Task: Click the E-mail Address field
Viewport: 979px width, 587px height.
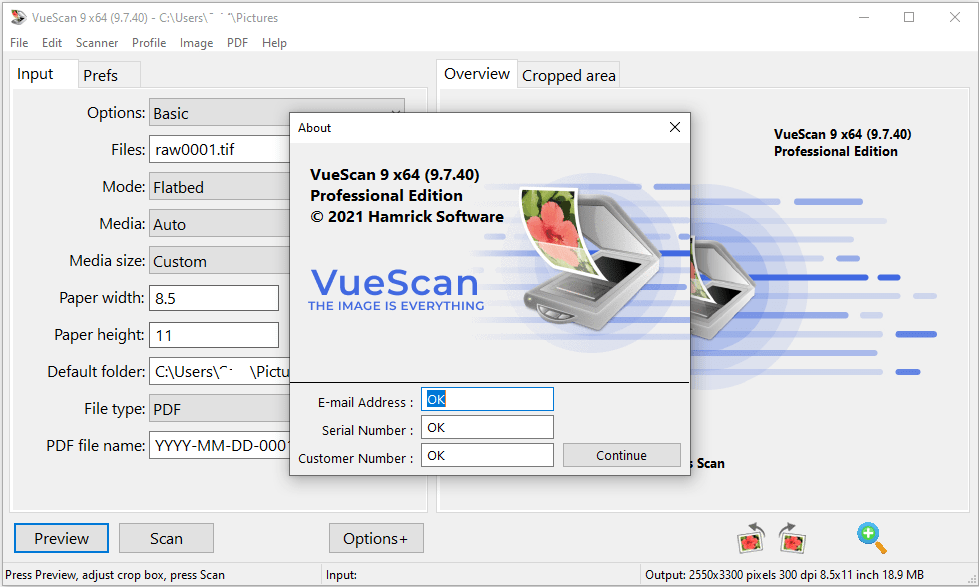Action: click(x=487, y=399)
